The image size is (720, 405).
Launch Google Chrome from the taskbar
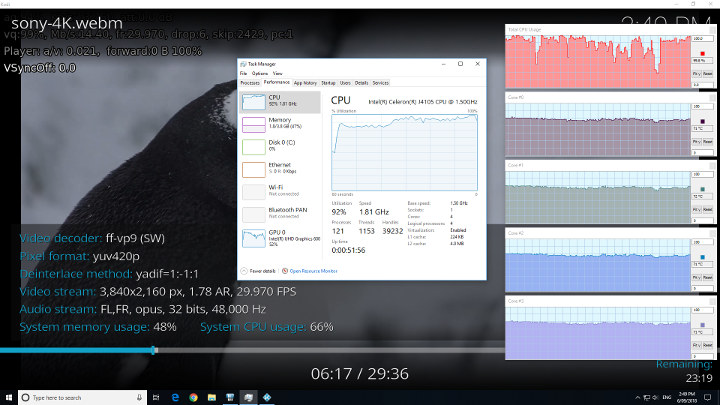click(x=193, y=398)
